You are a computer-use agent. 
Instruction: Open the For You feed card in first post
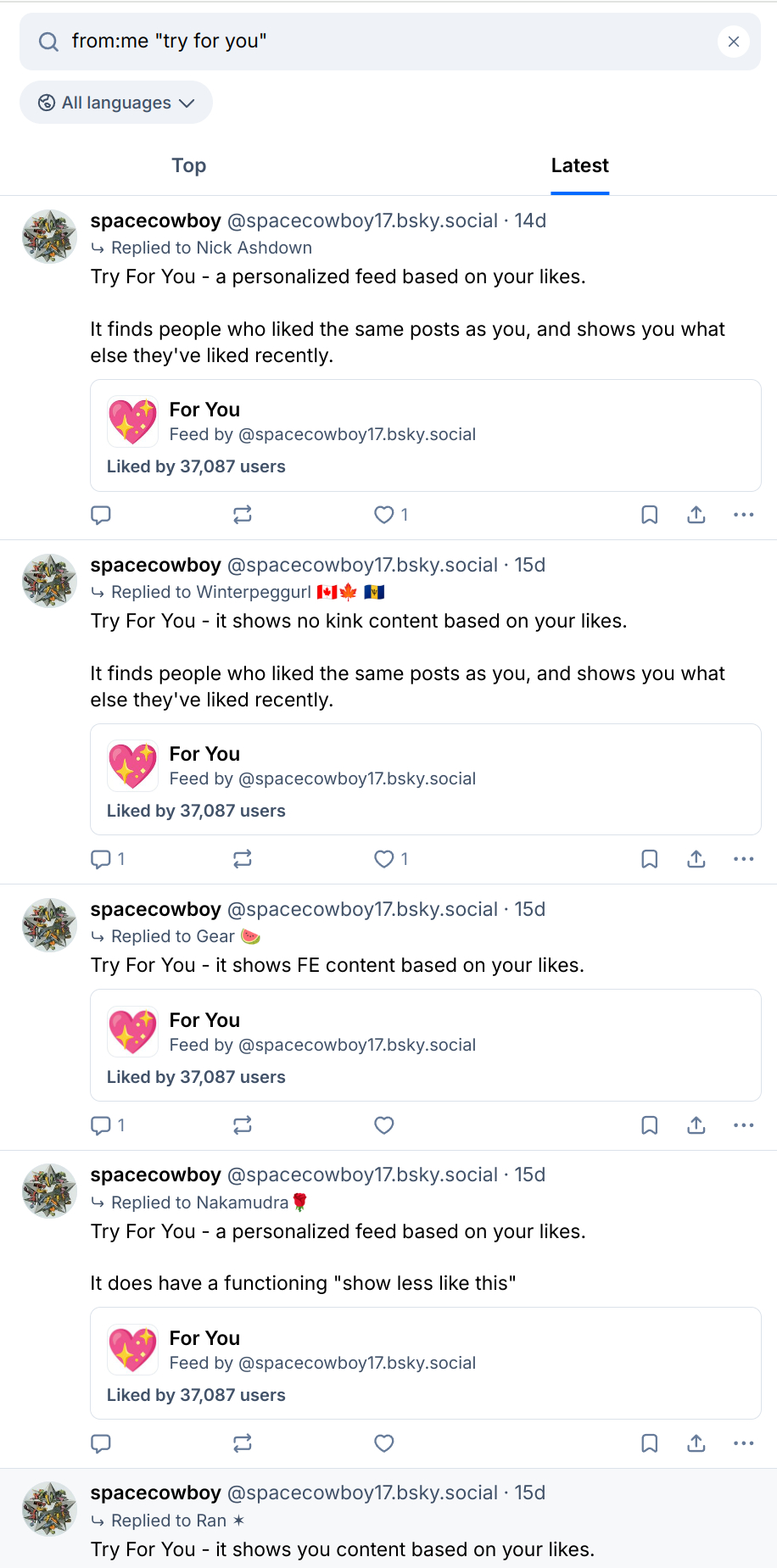pos(425,435)
